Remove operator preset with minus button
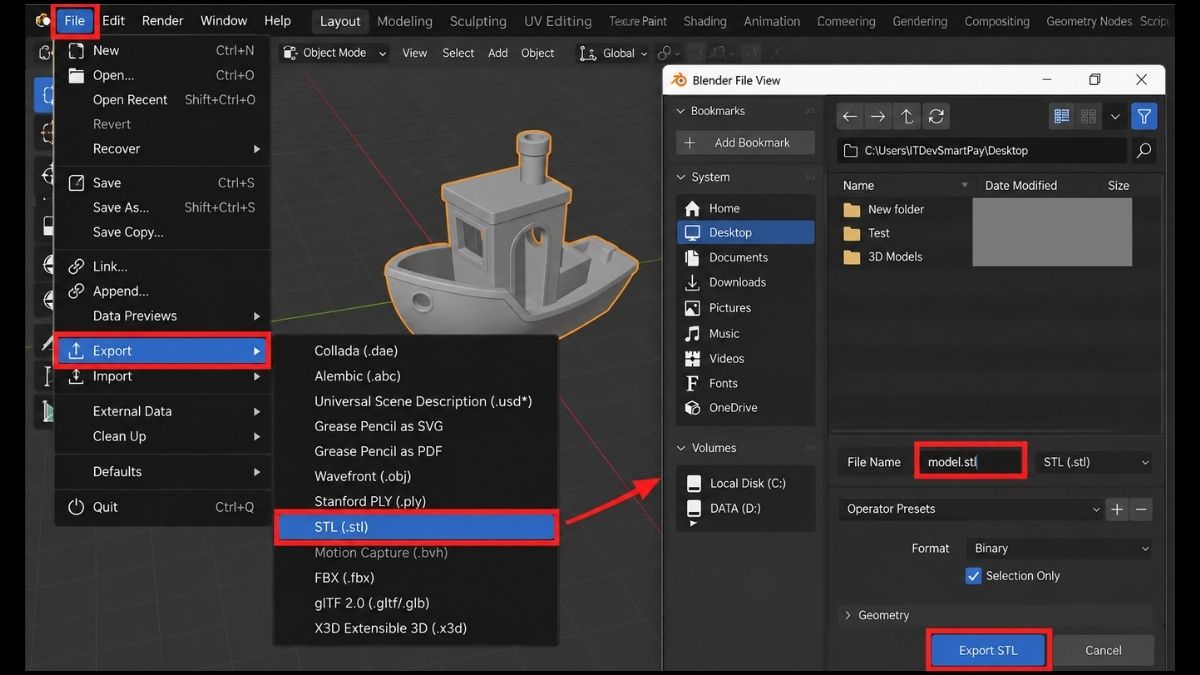 [1141, 509]
